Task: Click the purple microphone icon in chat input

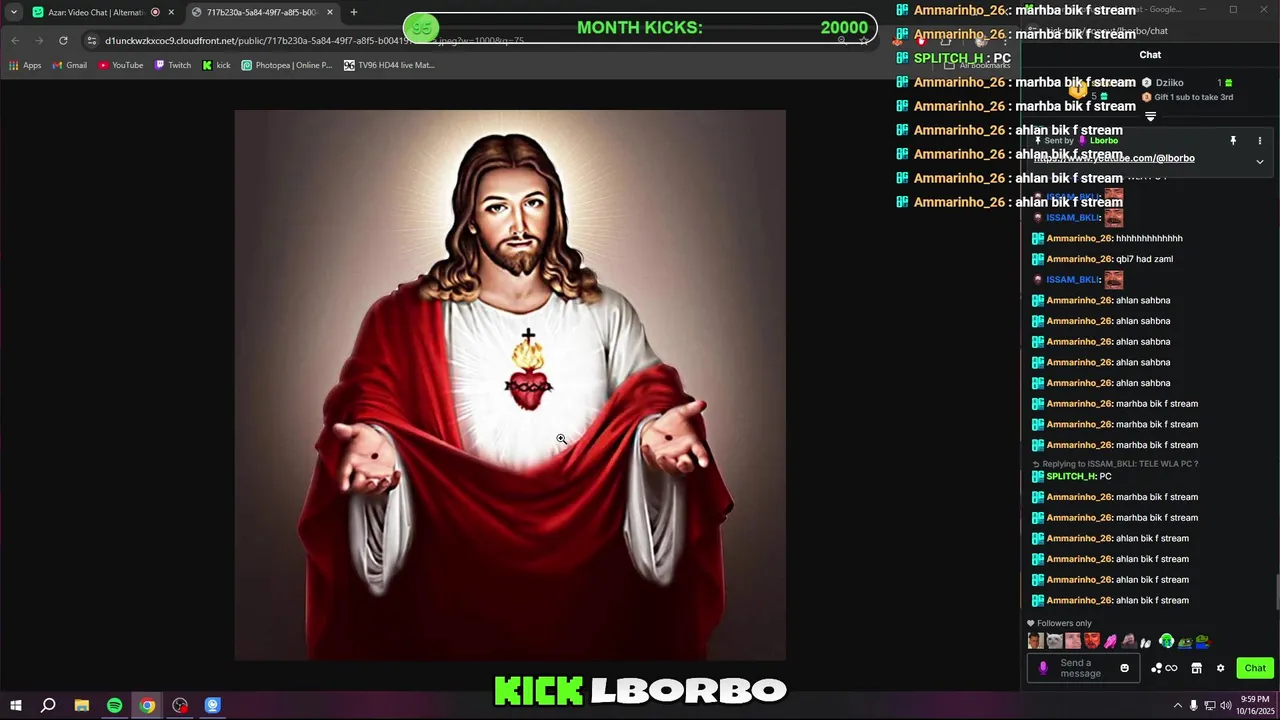Action: click(x=1043, y=668)
